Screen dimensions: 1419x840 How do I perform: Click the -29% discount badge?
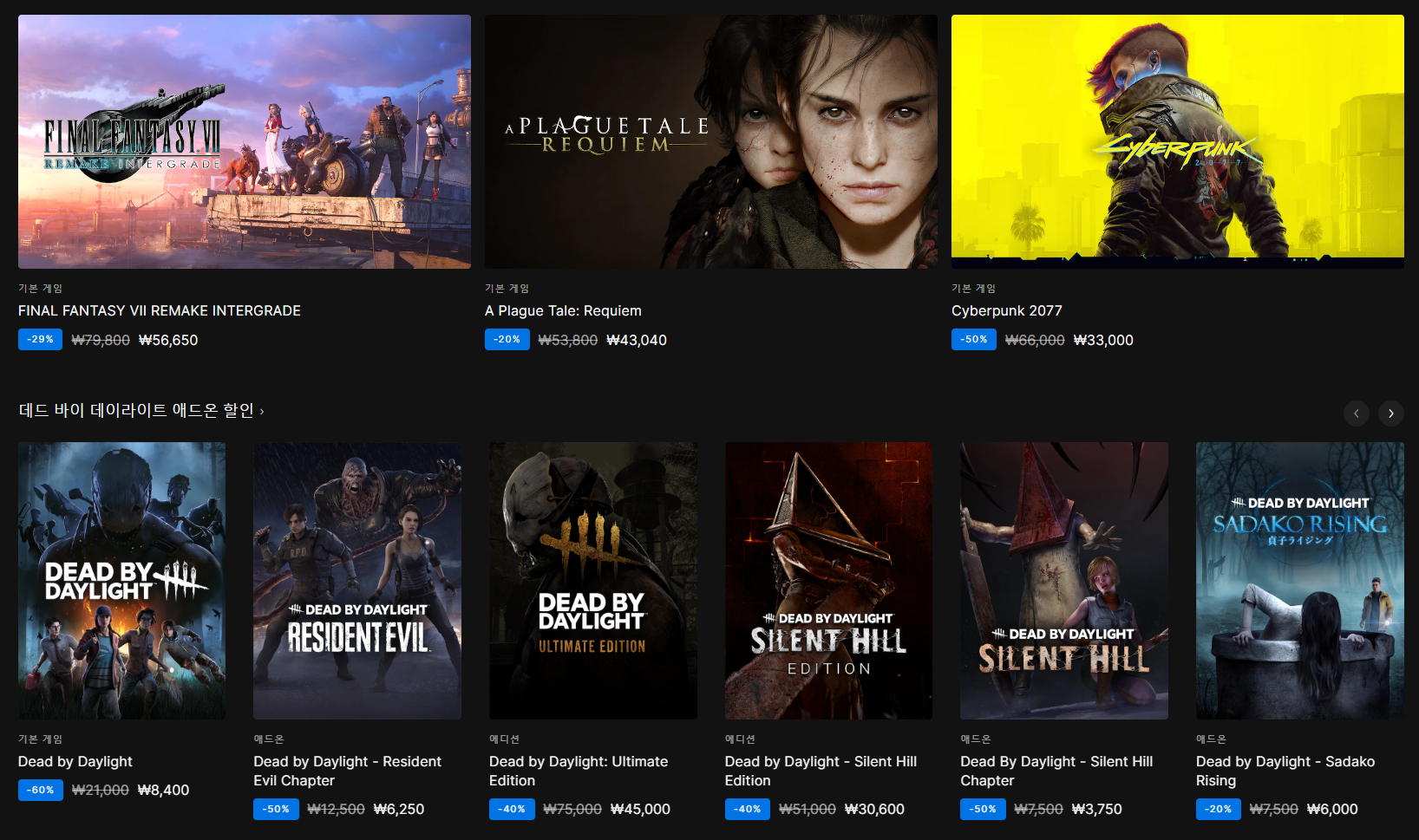(40, 340)
